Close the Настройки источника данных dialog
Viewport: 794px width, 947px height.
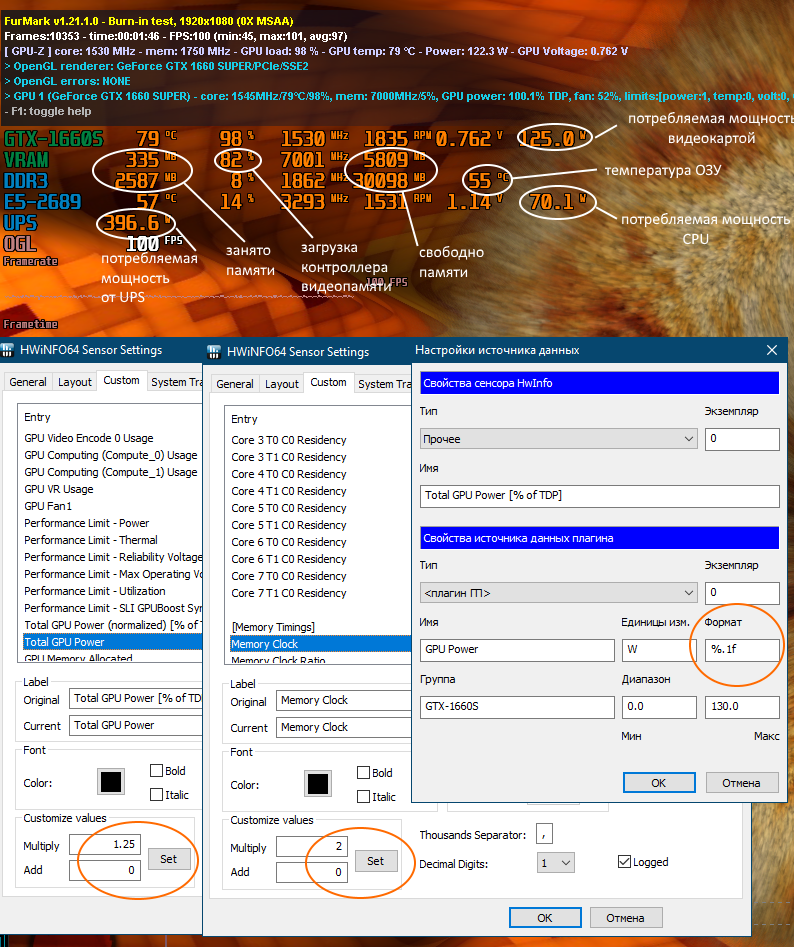point(772,350)
